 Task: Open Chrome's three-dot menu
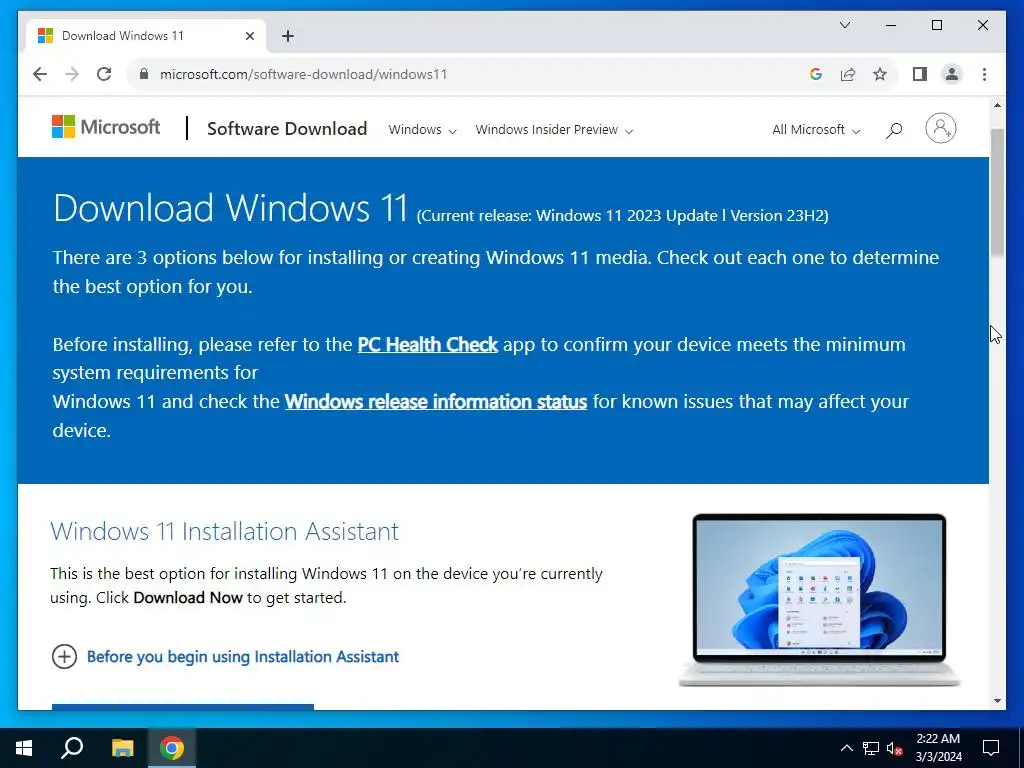(984, 74)
